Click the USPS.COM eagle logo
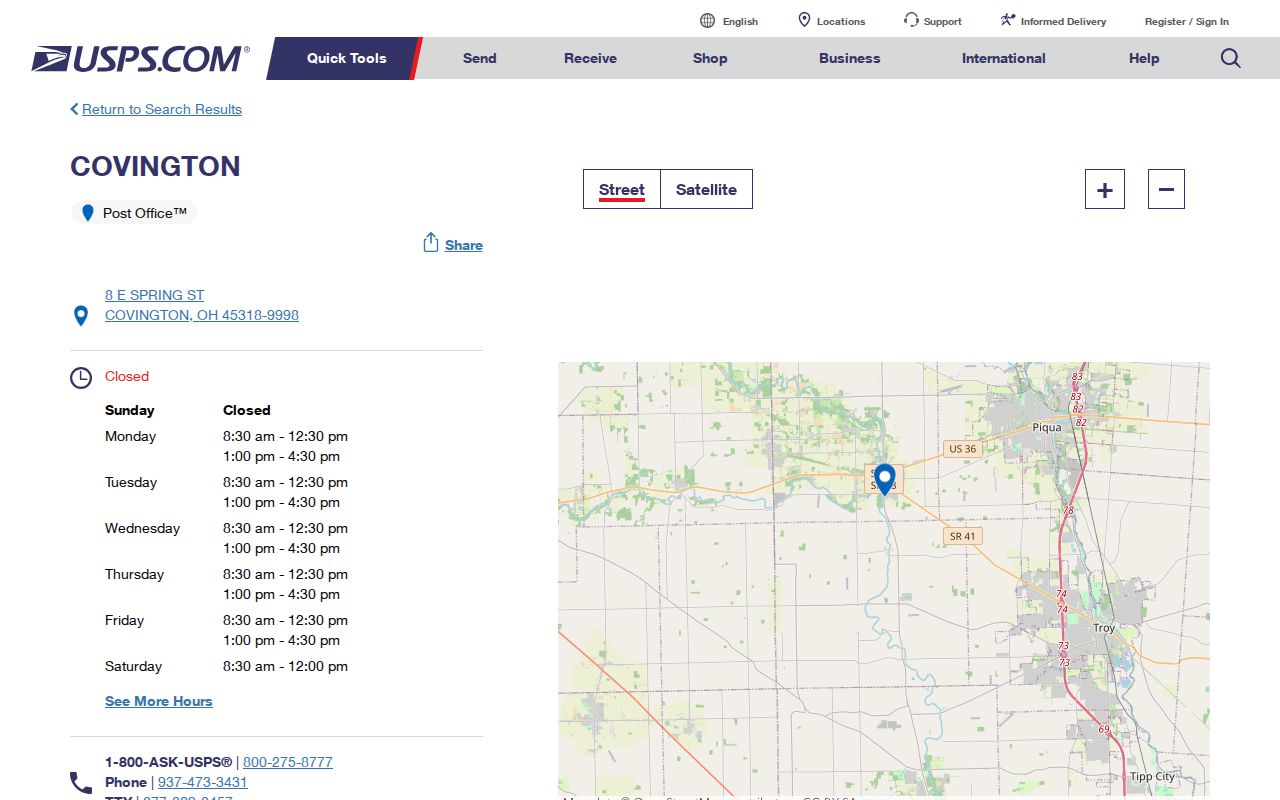Image resolution: width=1280 pixels, height=800 pixels. (140, 58)
